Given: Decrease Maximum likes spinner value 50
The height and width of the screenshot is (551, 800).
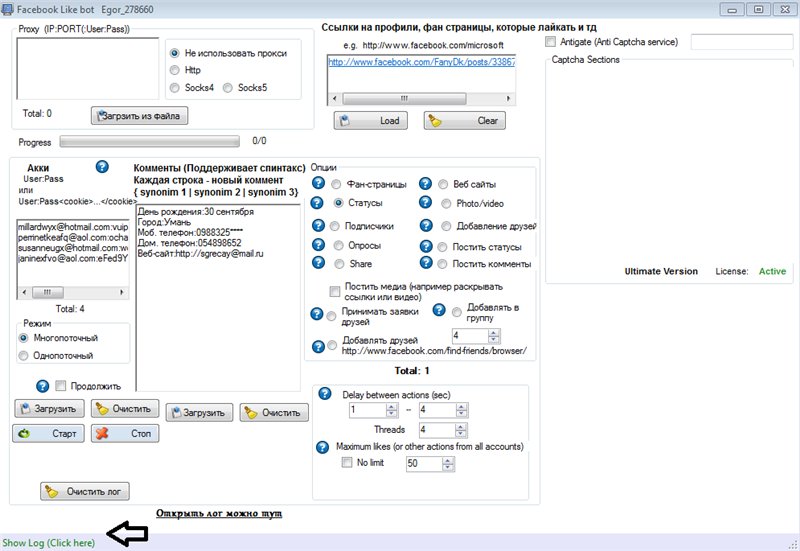Looking at the screenshot, I should (448, 467).
